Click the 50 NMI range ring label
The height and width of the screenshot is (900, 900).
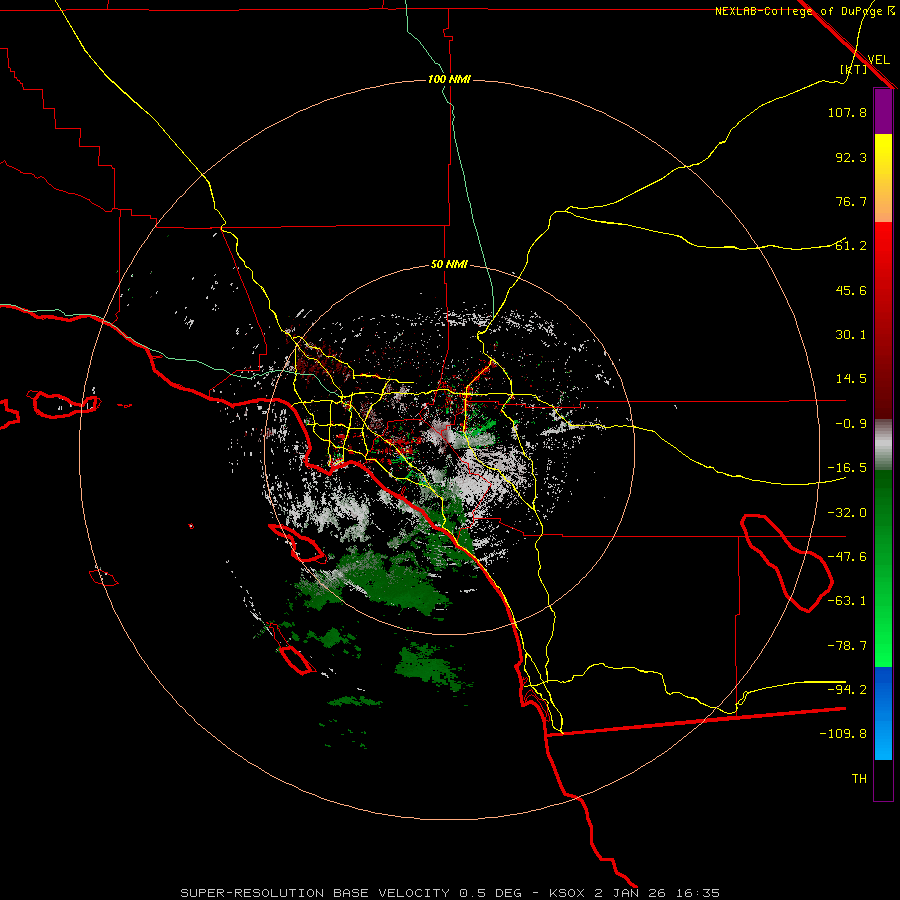point(449,264)
